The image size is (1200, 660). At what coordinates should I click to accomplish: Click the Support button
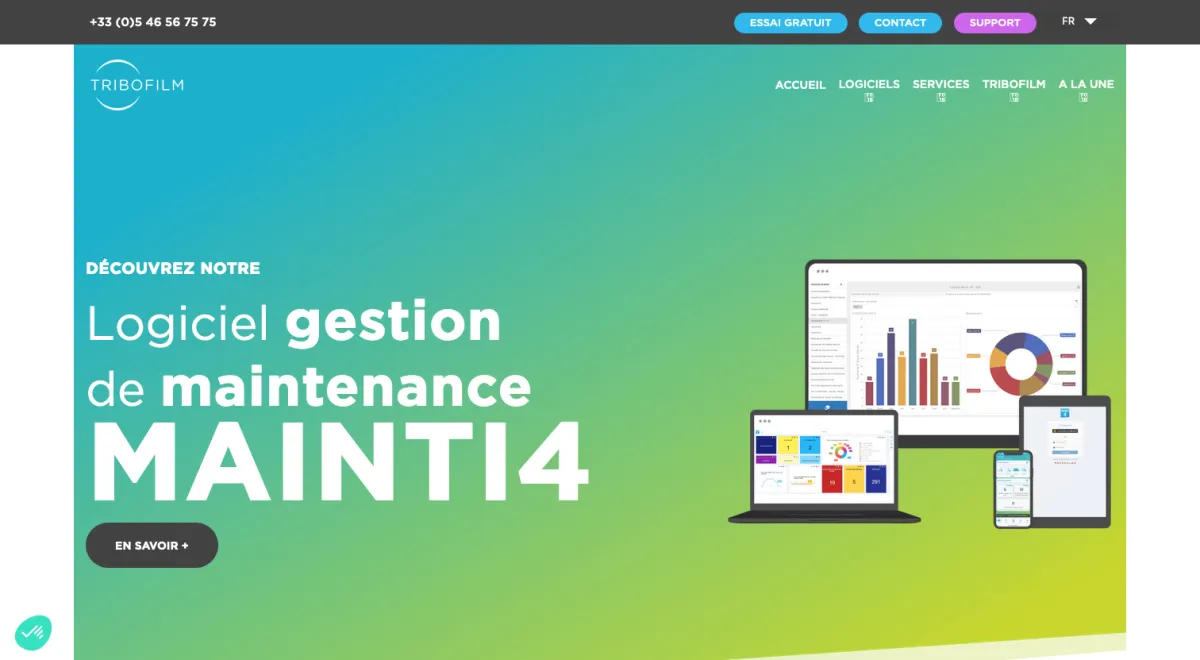(995, 22)
